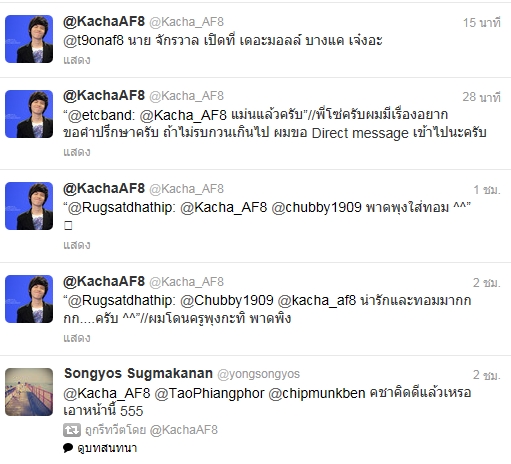Click the retweet icon beside ถูกรีทวีตโดย
This screenshot has width=511, height=464.
(72, 430)
